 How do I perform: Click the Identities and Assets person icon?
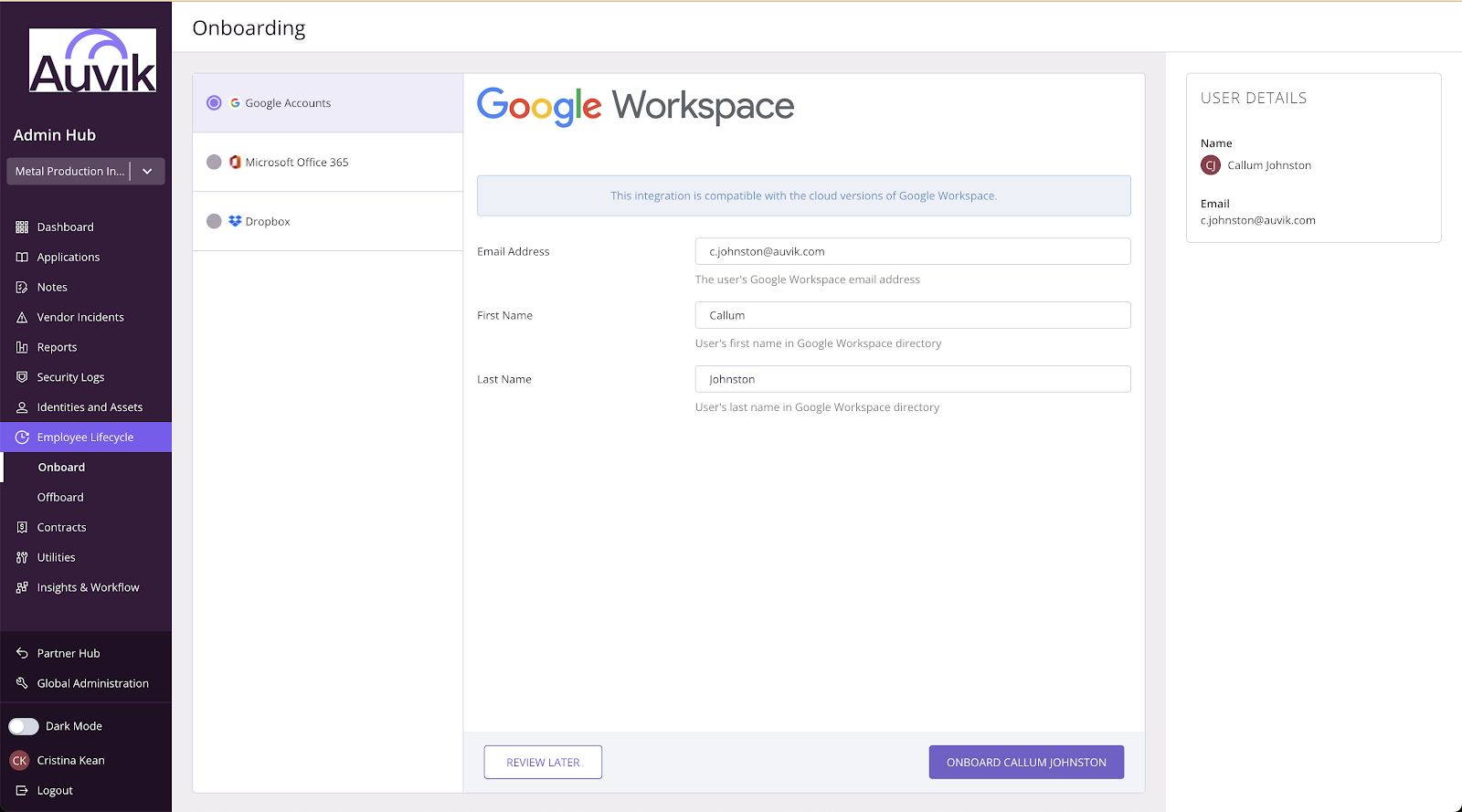(22, 407)
